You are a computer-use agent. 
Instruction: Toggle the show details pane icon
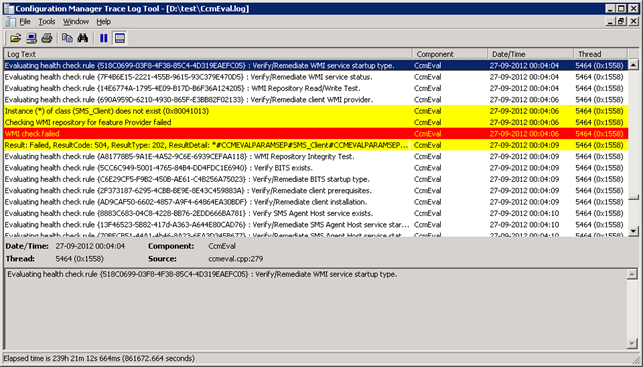coord(120,38)
